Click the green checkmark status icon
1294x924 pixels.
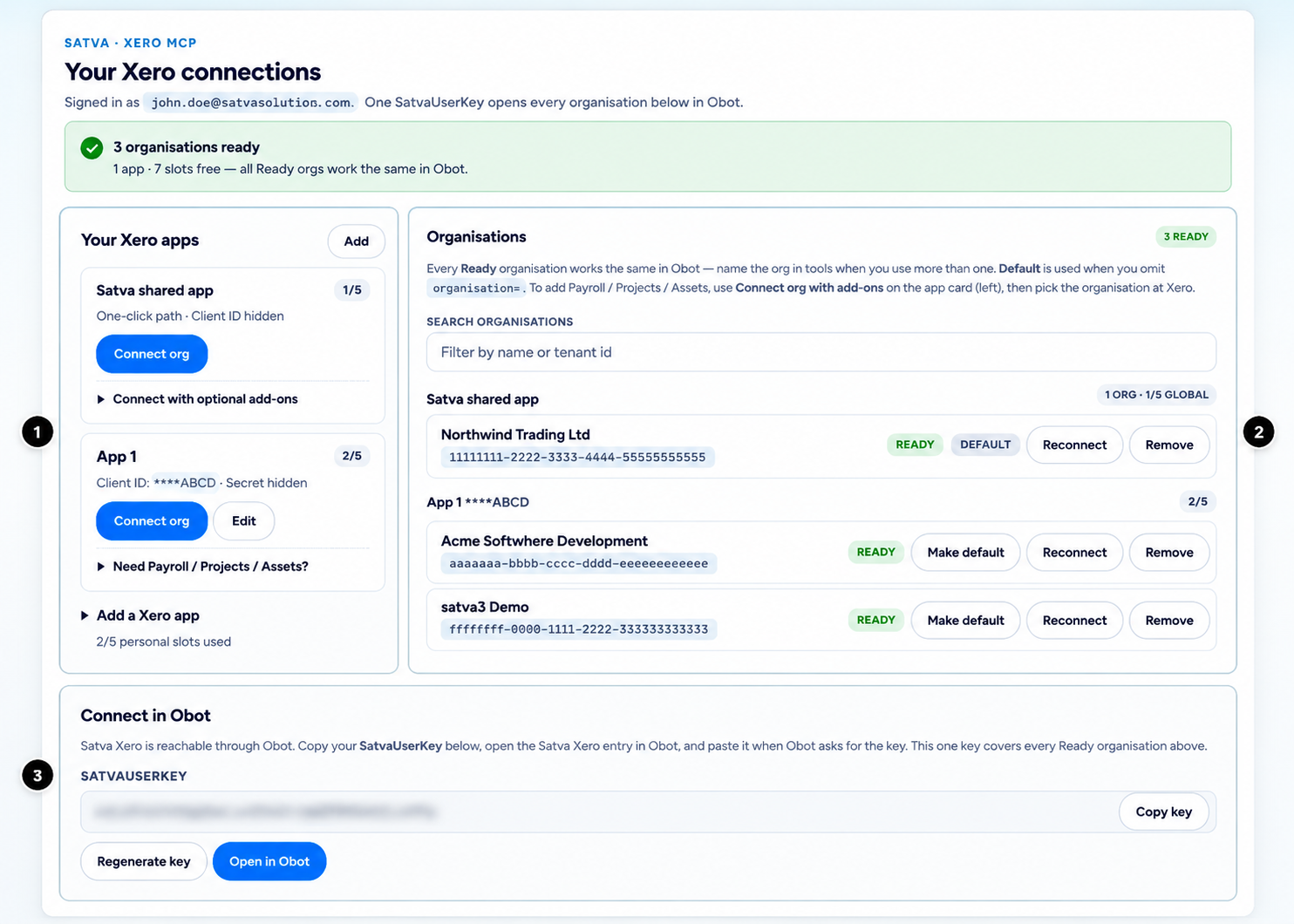click(x=92, y=148)
